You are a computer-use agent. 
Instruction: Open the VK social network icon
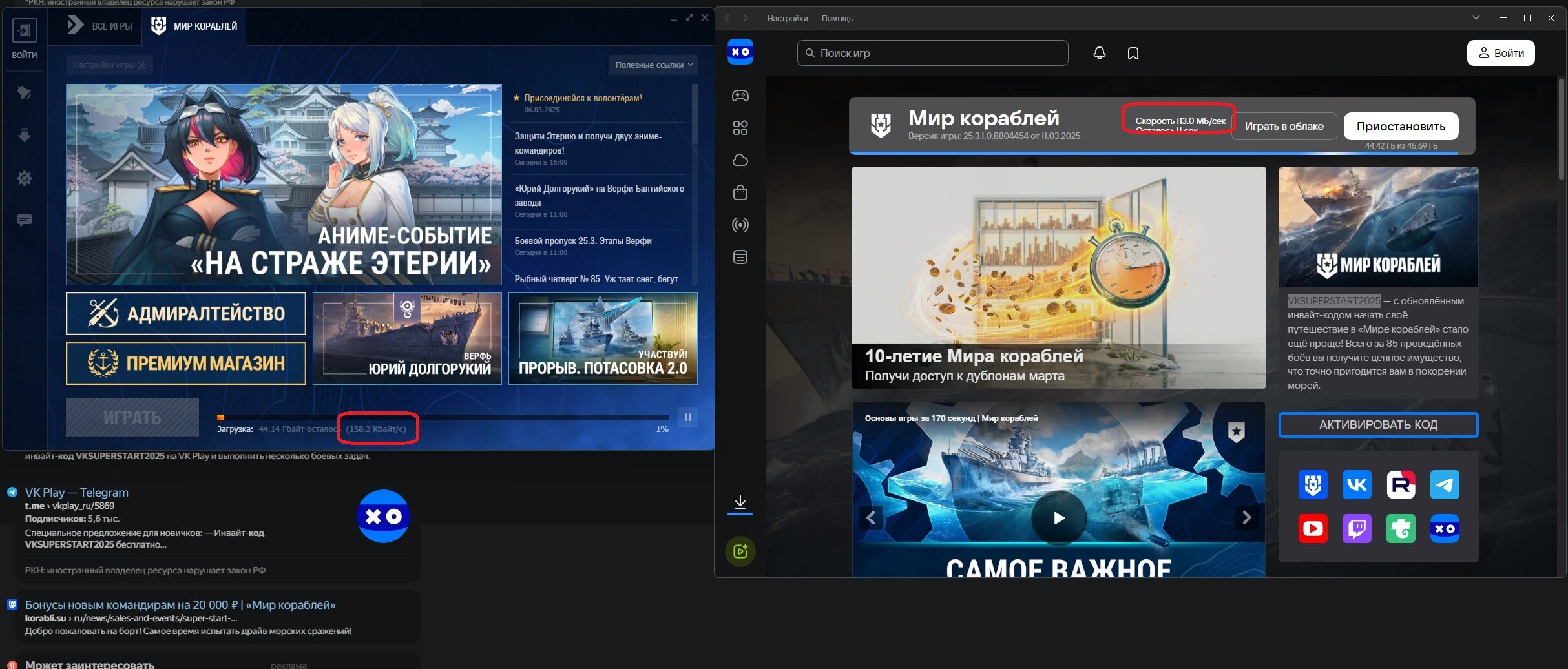point(1357,484)
